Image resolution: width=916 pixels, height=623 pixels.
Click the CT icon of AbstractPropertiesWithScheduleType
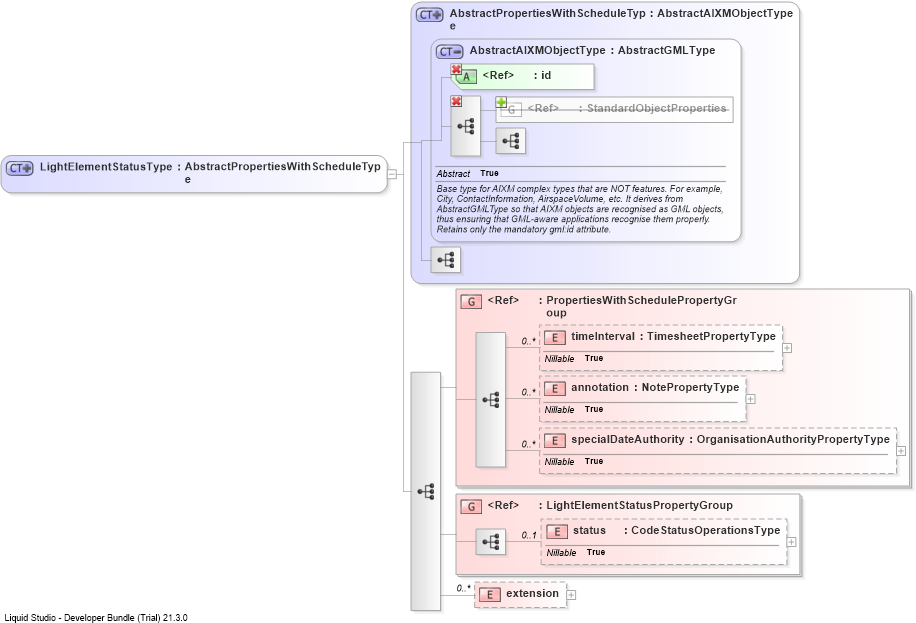tap(429, 15)
